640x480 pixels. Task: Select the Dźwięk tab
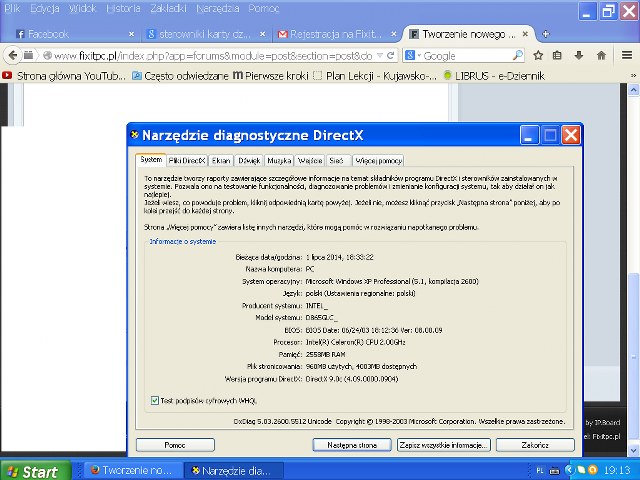coord(249,160)
